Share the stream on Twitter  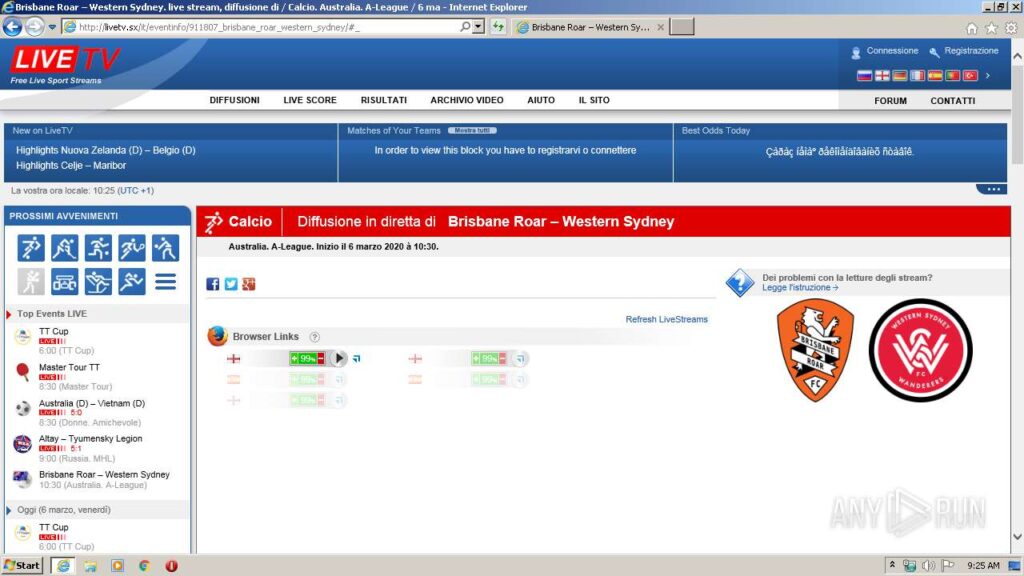(x=231, y=284)
